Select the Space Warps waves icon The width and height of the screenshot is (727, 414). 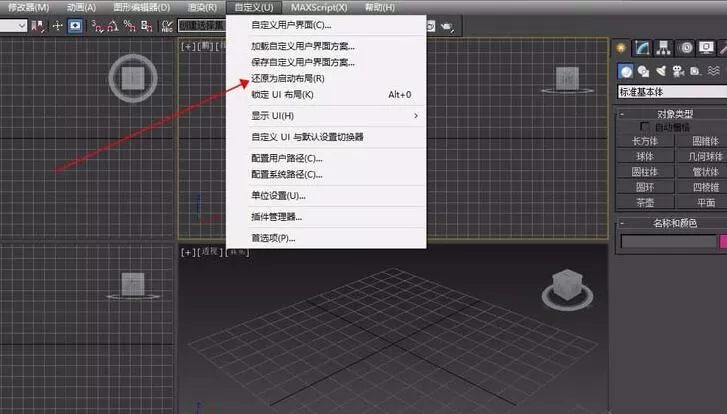click(x=713, y=71)
